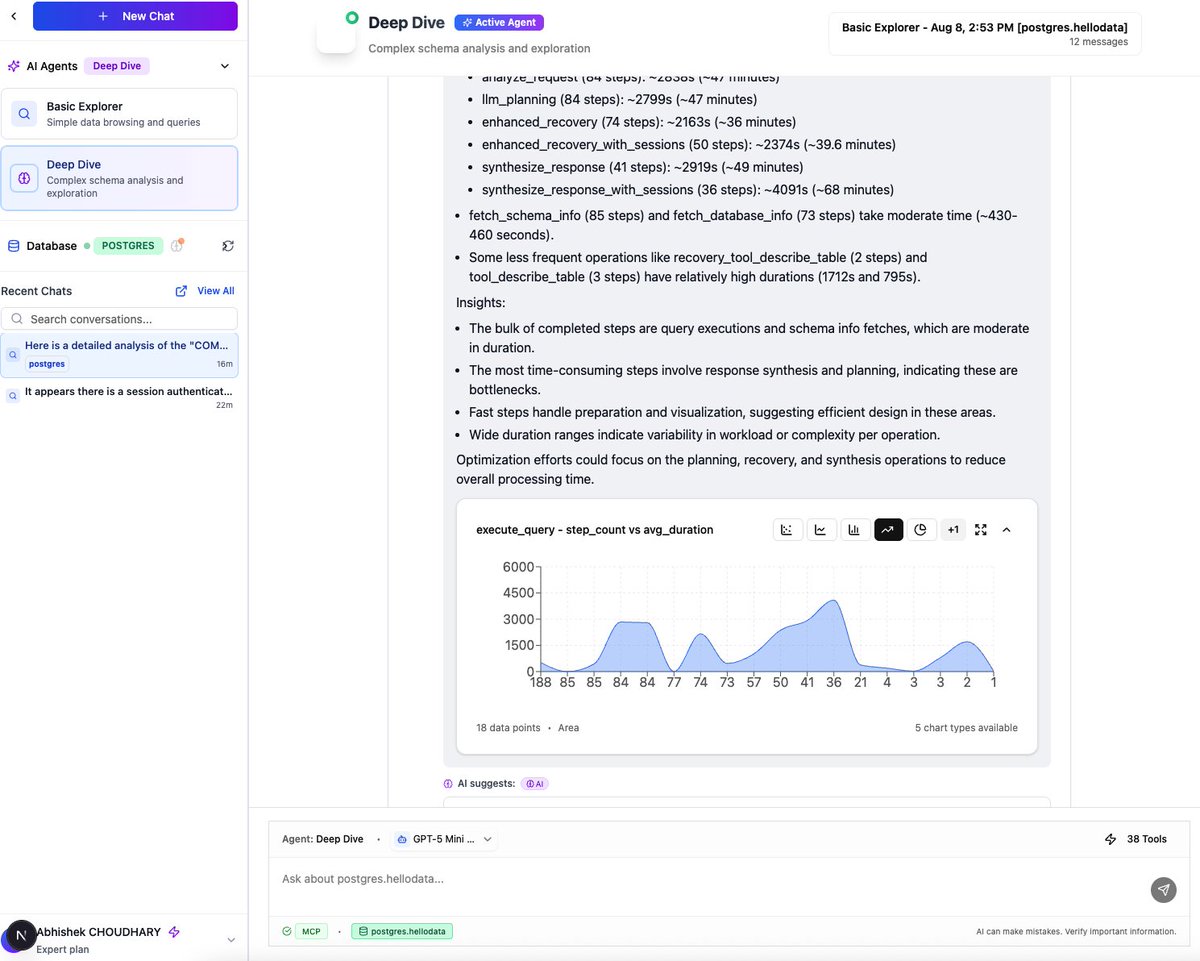
Task: Switch chart to pie chart type
Action: tap(921, 530)
